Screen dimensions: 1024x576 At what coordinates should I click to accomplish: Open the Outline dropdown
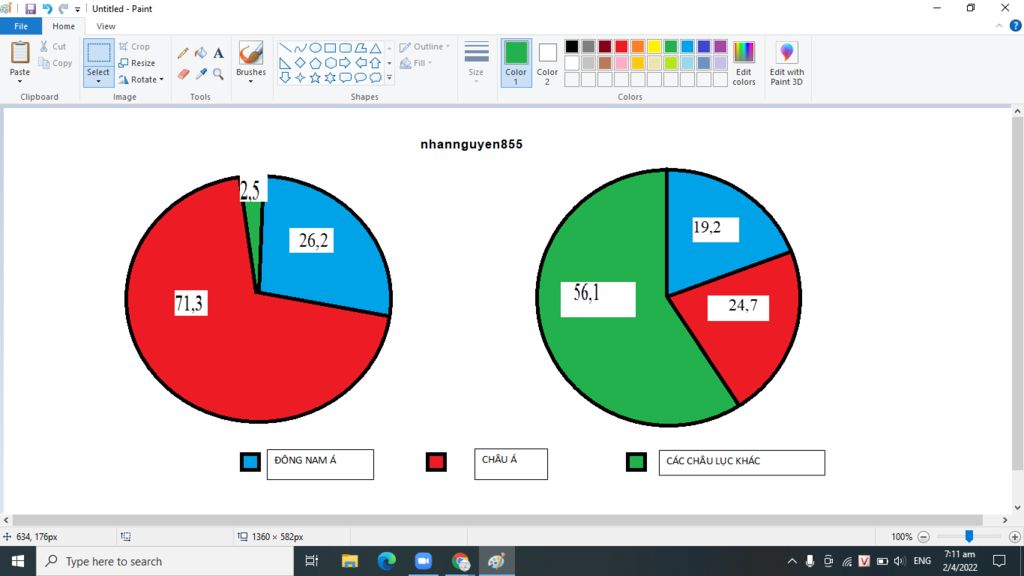[424, 46]
